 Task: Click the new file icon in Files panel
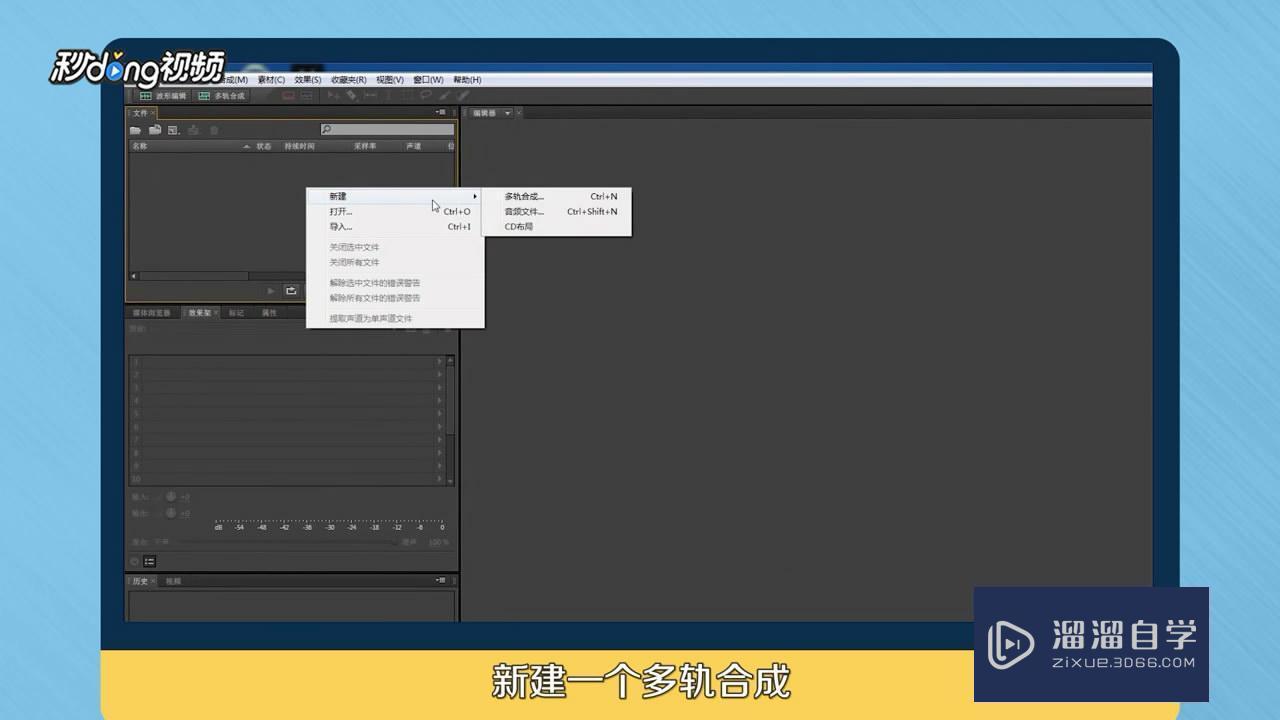(x=173, y=130)
